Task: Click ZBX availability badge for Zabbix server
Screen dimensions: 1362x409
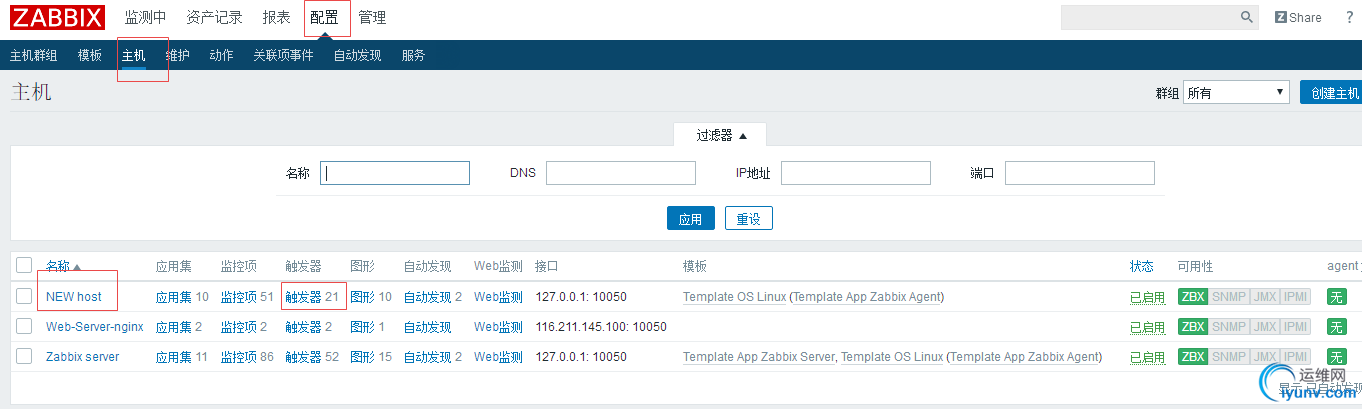Action: [x=1193, y=357]
